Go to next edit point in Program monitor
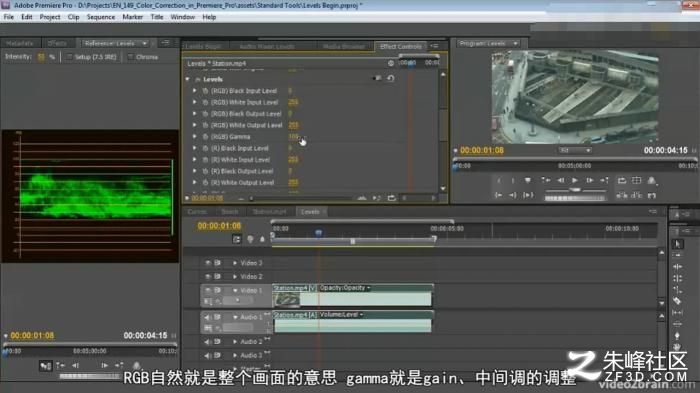700x393 pixels. coord(604,180)
